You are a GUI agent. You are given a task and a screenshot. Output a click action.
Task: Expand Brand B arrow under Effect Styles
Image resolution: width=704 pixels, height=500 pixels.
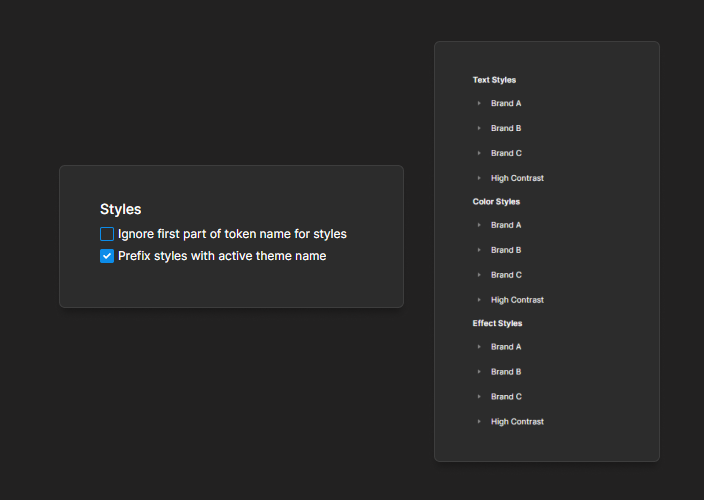click(479, 372)
